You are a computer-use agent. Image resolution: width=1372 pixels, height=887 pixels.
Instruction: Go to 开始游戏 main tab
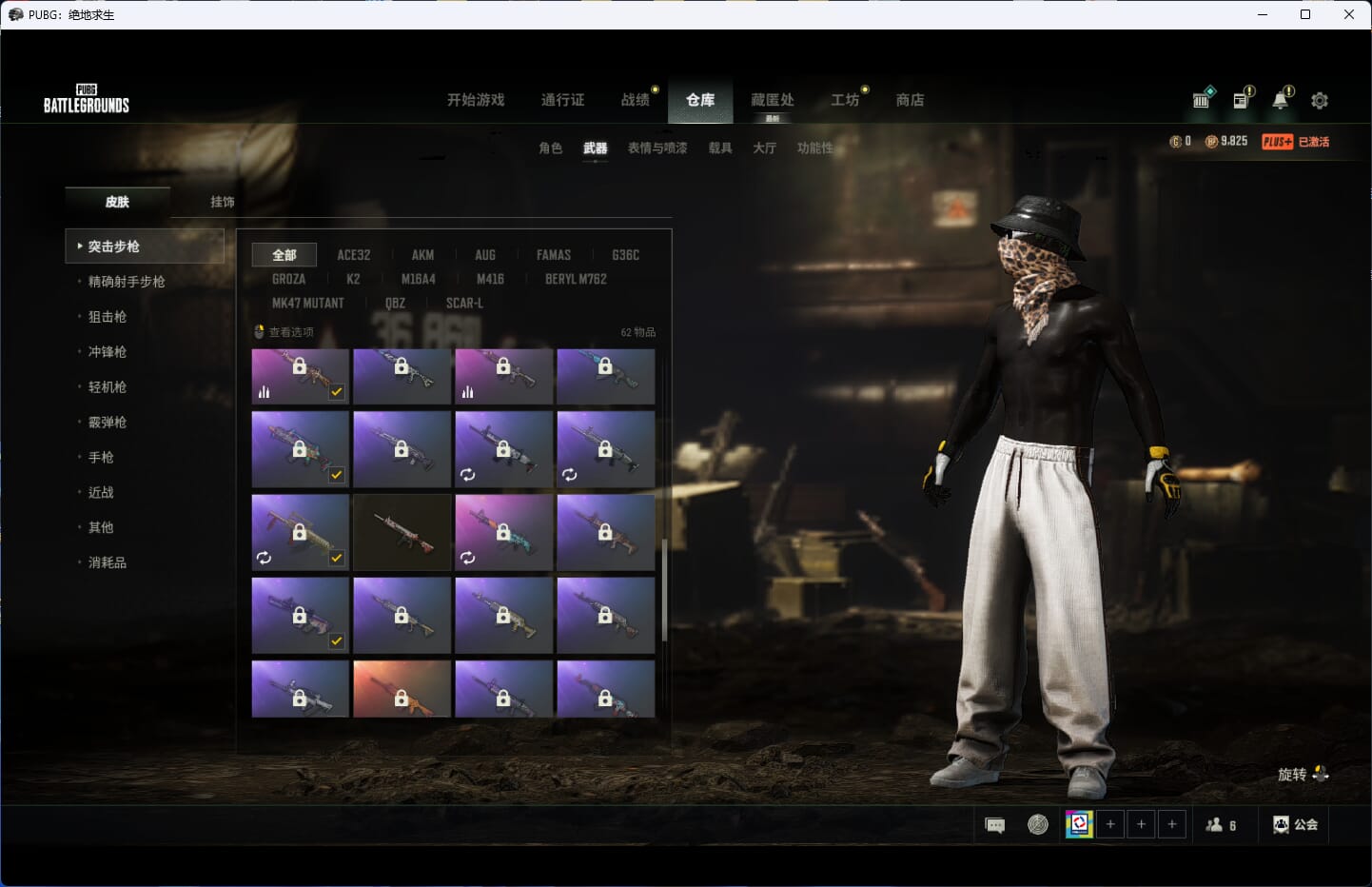click(476, 100)
